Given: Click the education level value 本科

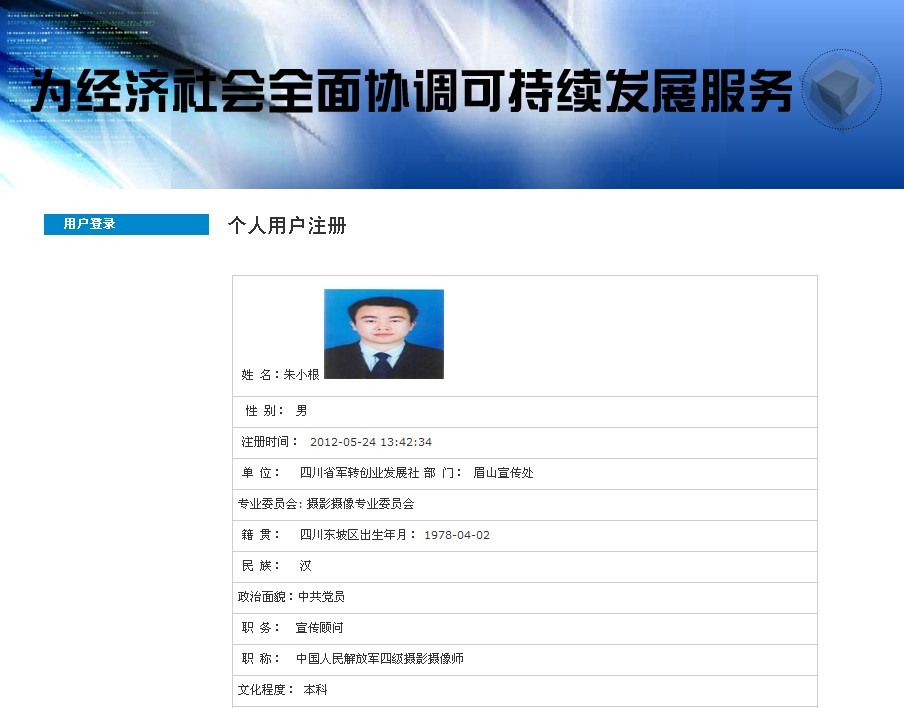Looking at the screenshot, I should click(x=315, y=690).
